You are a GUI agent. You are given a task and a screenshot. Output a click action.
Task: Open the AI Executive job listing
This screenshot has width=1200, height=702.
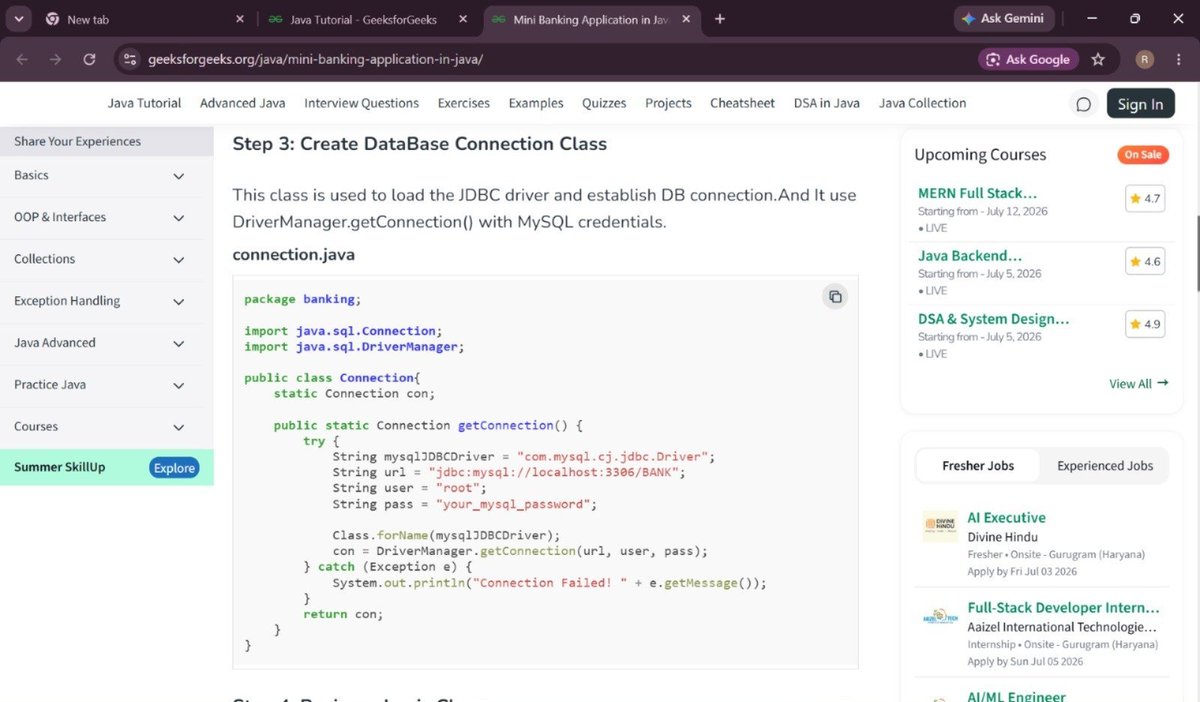(1007, 518)
